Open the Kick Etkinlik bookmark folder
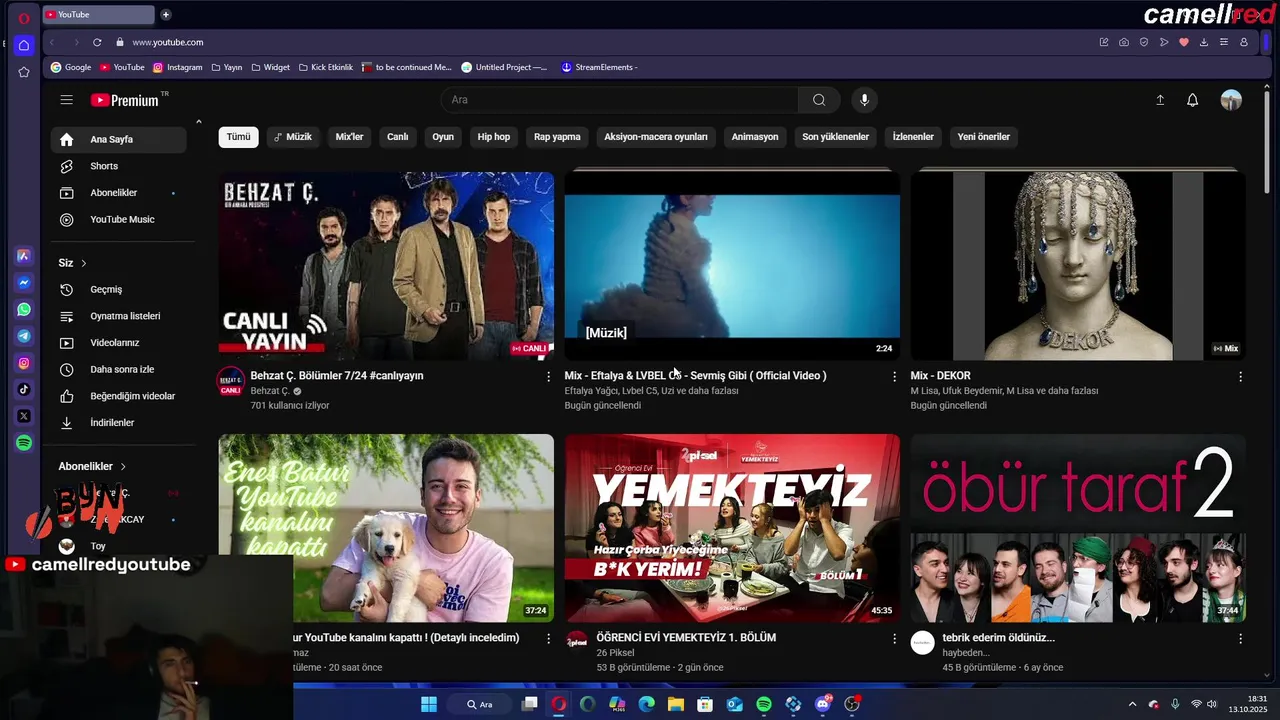 pos(325,67)
